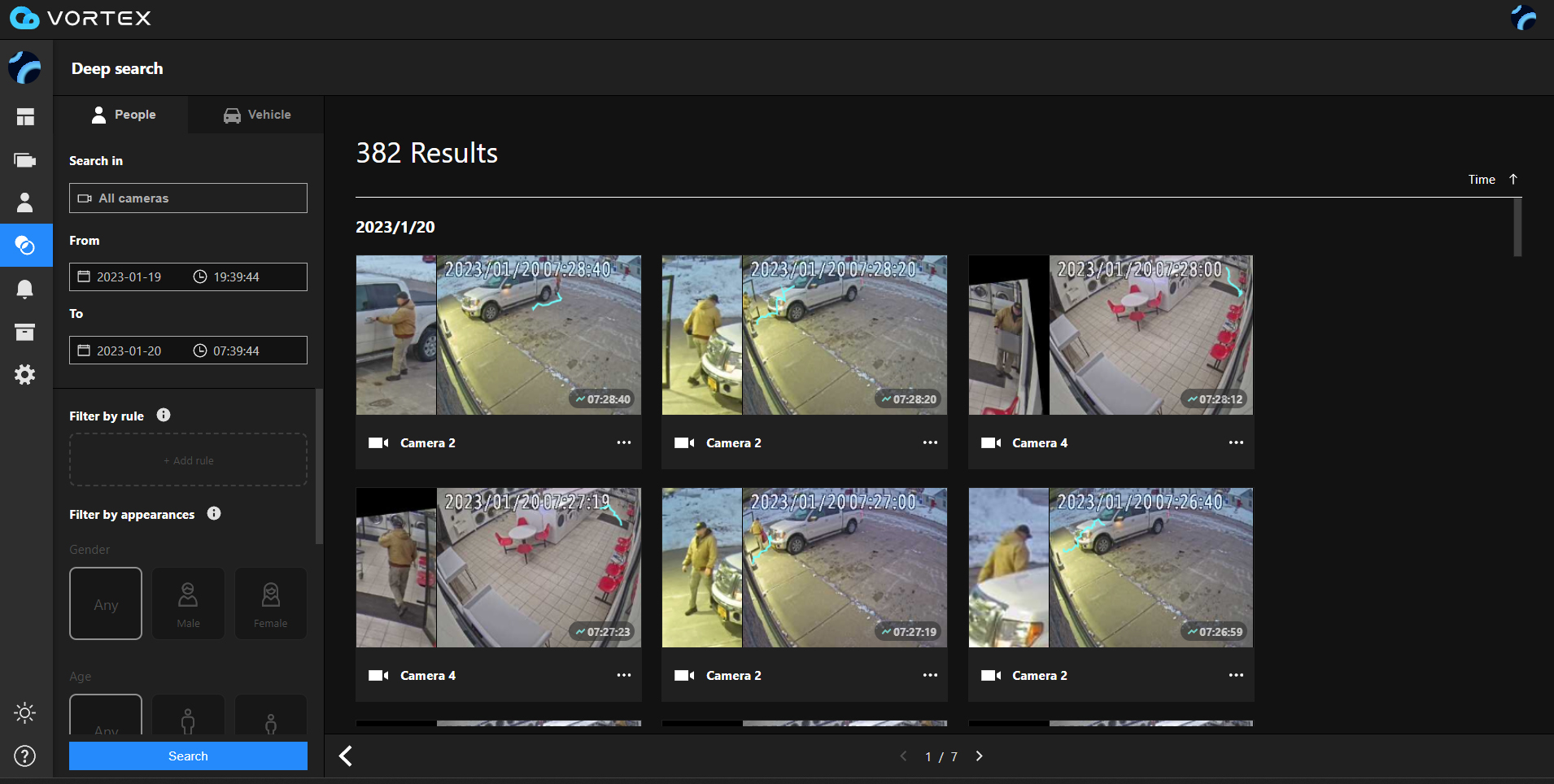Click the Filter by appearances info icon
Viewport: 1554px width, 784px height.
pyautogui.click(x=214, y=513)
